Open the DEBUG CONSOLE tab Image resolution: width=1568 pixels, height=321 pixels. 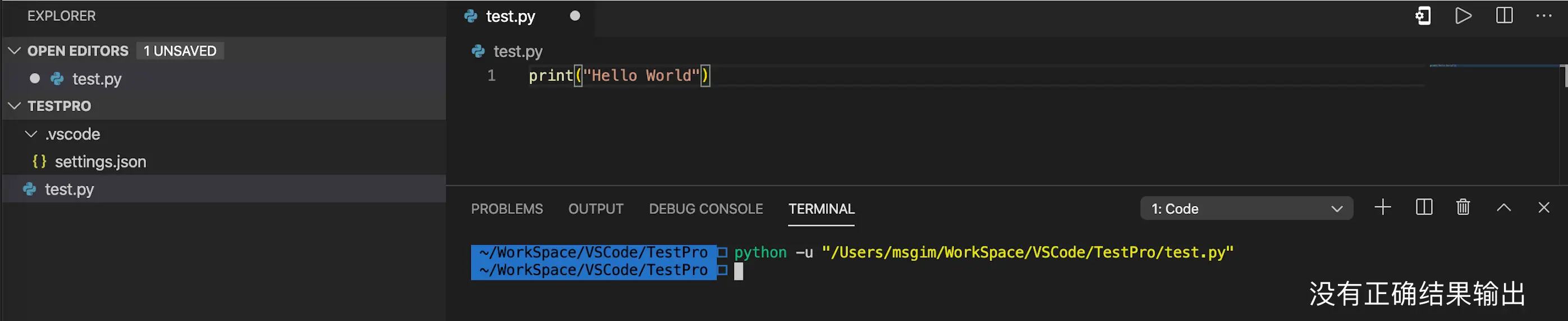tap(705, 209)
